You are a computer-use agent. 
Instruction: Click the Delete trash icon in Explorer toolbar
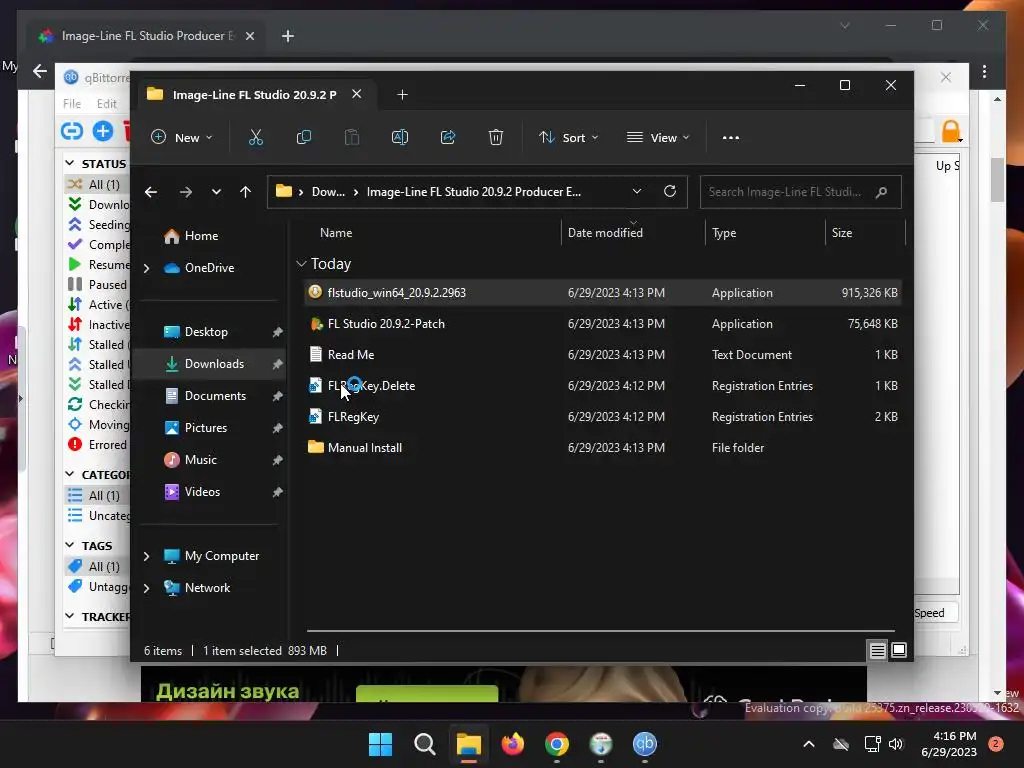point(496,137)
